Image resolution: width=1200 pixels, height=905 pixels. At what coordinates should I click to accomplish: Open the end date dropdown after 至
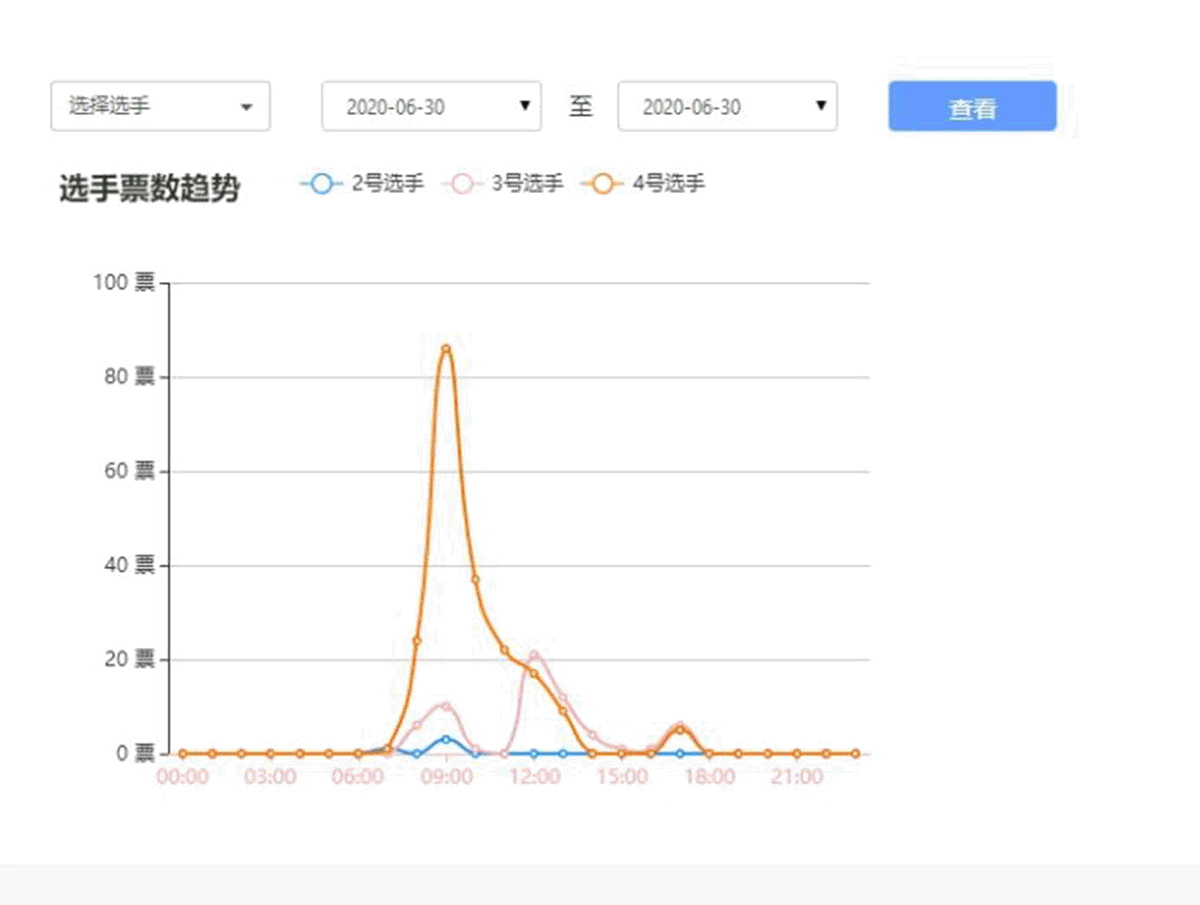(727, 106)
